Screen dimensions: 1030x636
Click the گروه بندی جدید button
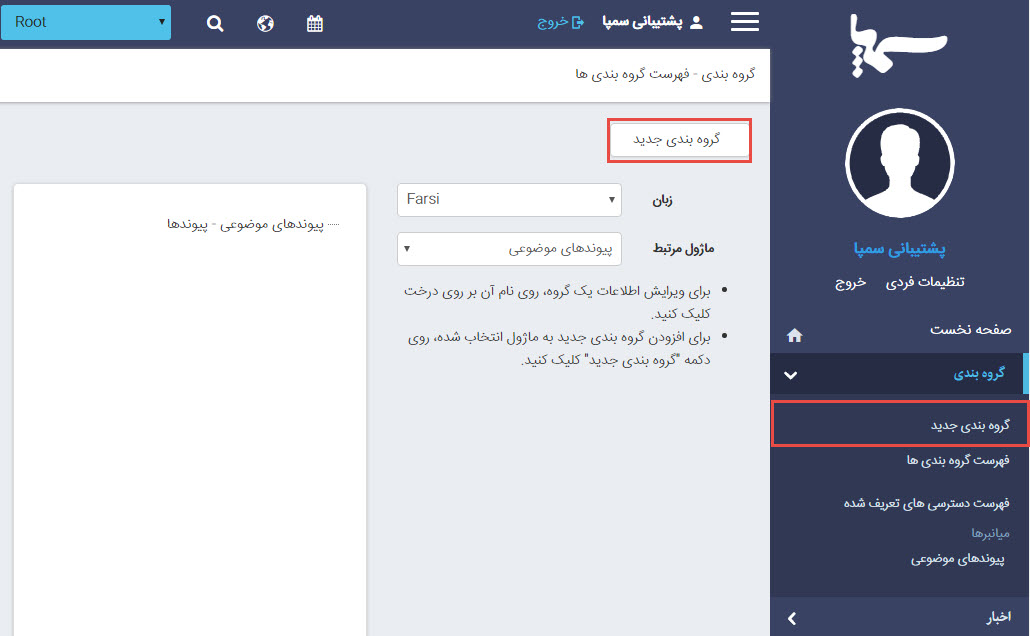tap(679, 141)
